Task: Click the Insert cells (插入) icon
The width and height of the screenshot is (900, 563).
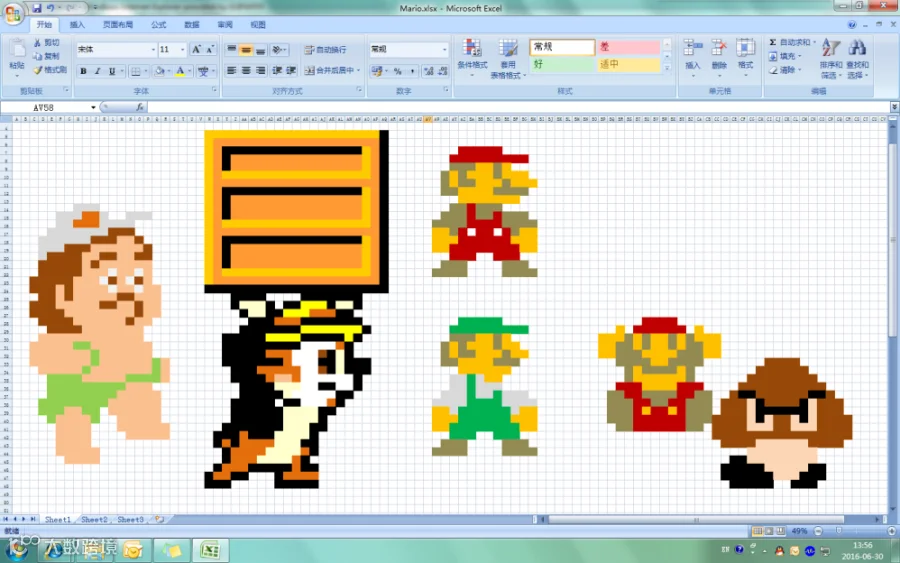Action: 693,48
